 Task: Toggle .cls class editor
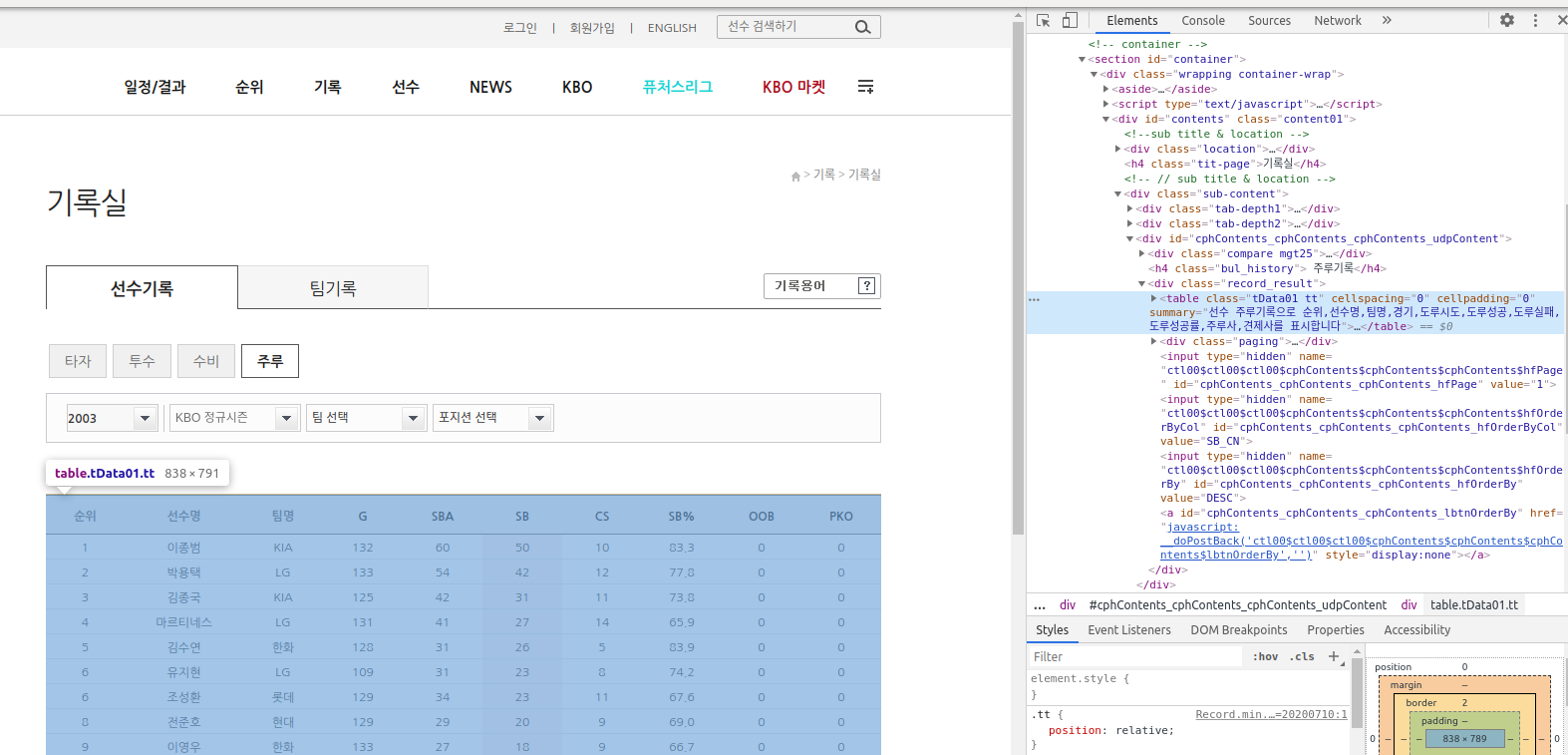click(1302, 657)
